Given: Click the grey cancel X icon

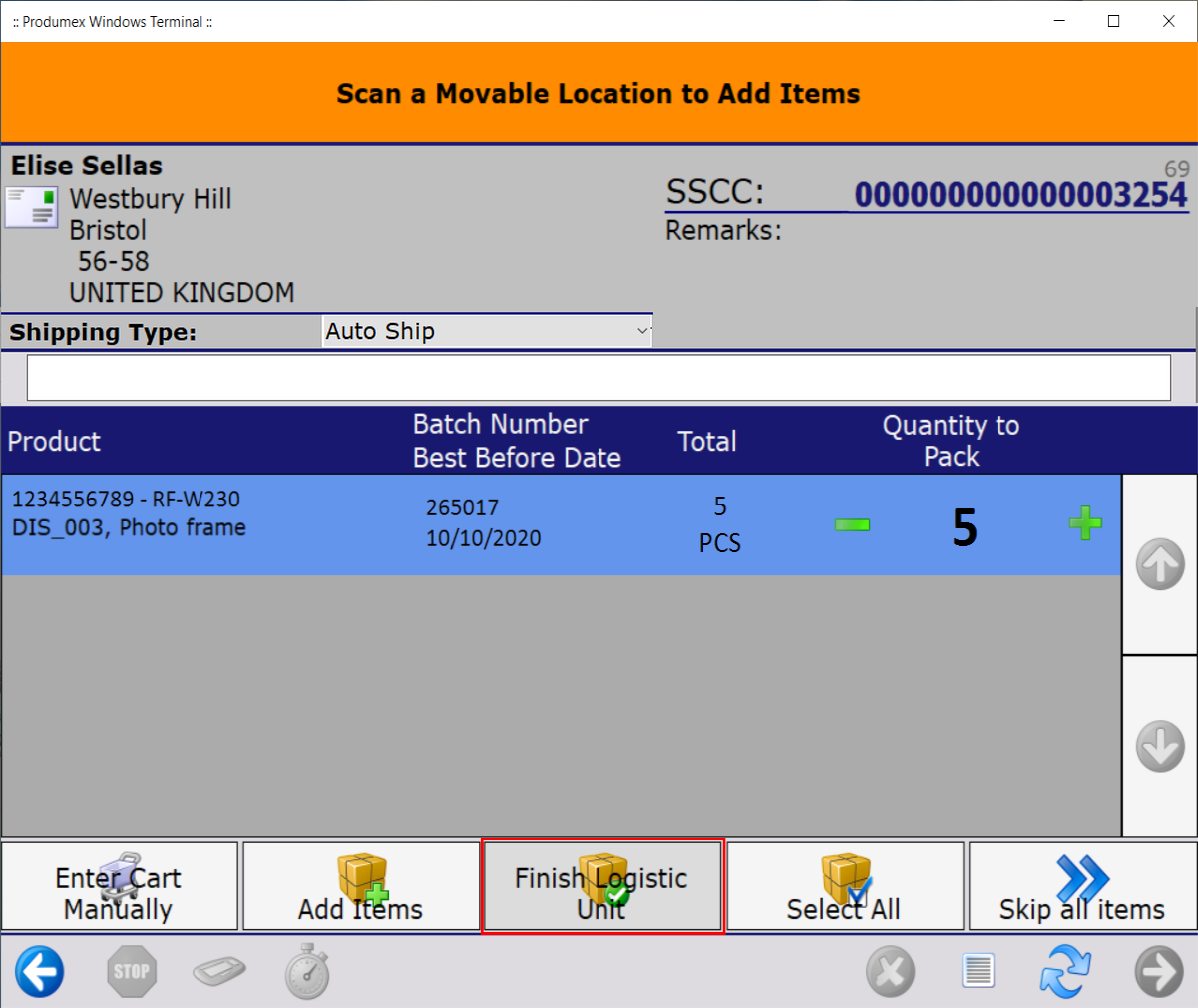Looking at the screenshot, I should point(890,971).
